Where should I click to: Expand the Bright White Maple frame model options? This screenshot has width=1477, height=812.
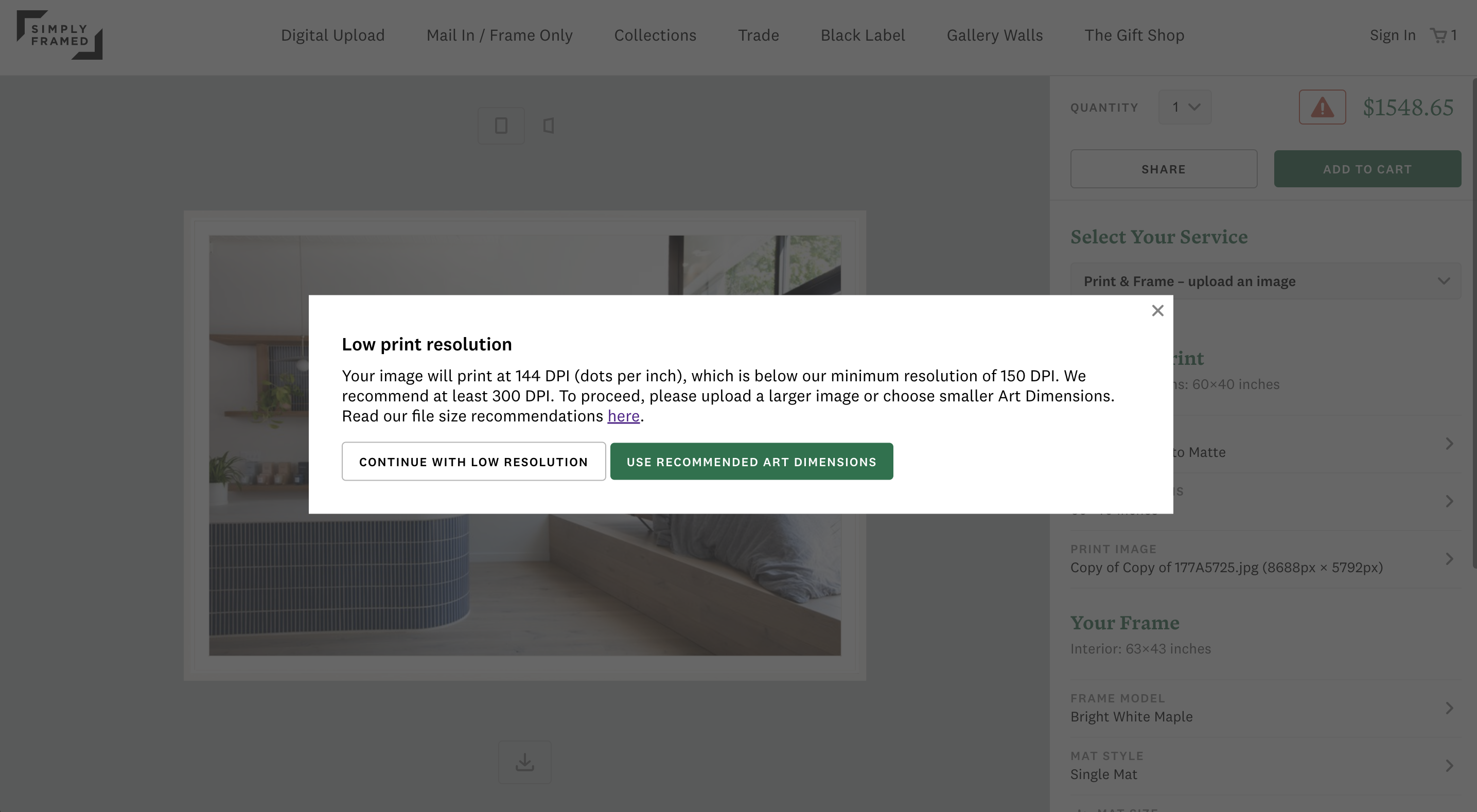tap(1450, 710)
